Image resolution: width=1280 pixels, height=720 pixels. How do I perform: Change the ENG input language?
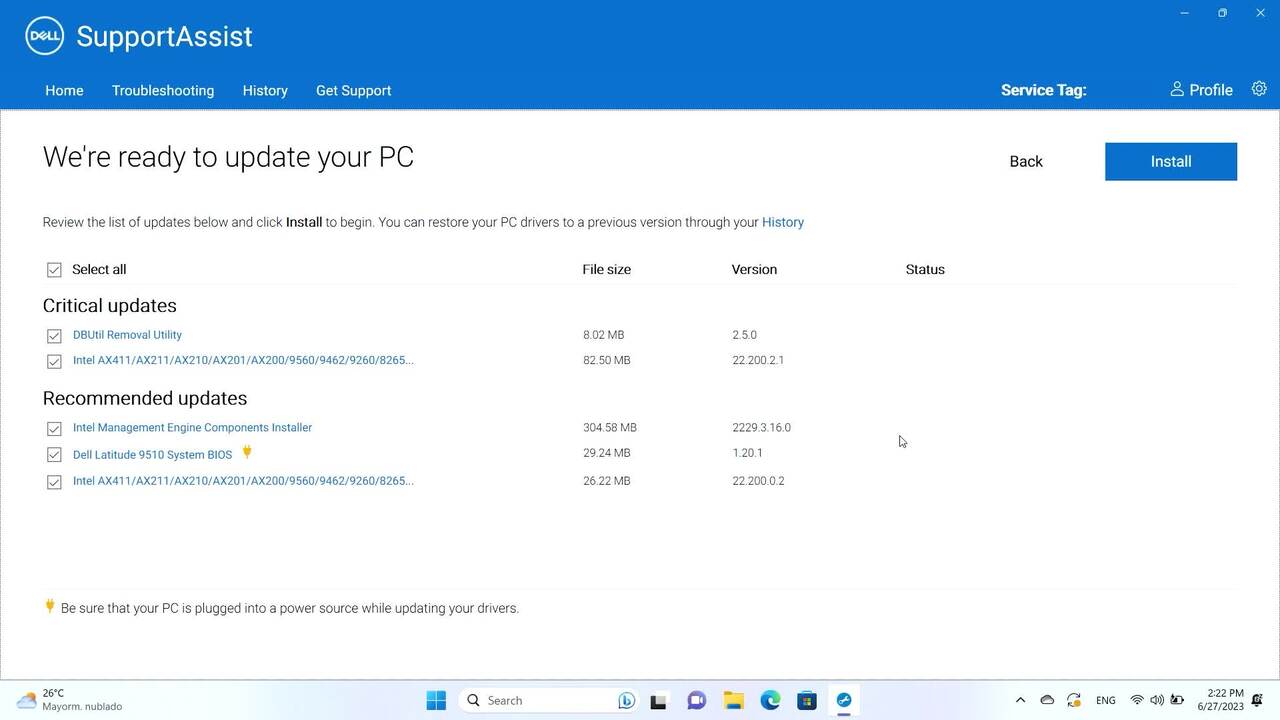coord(1106,700)
